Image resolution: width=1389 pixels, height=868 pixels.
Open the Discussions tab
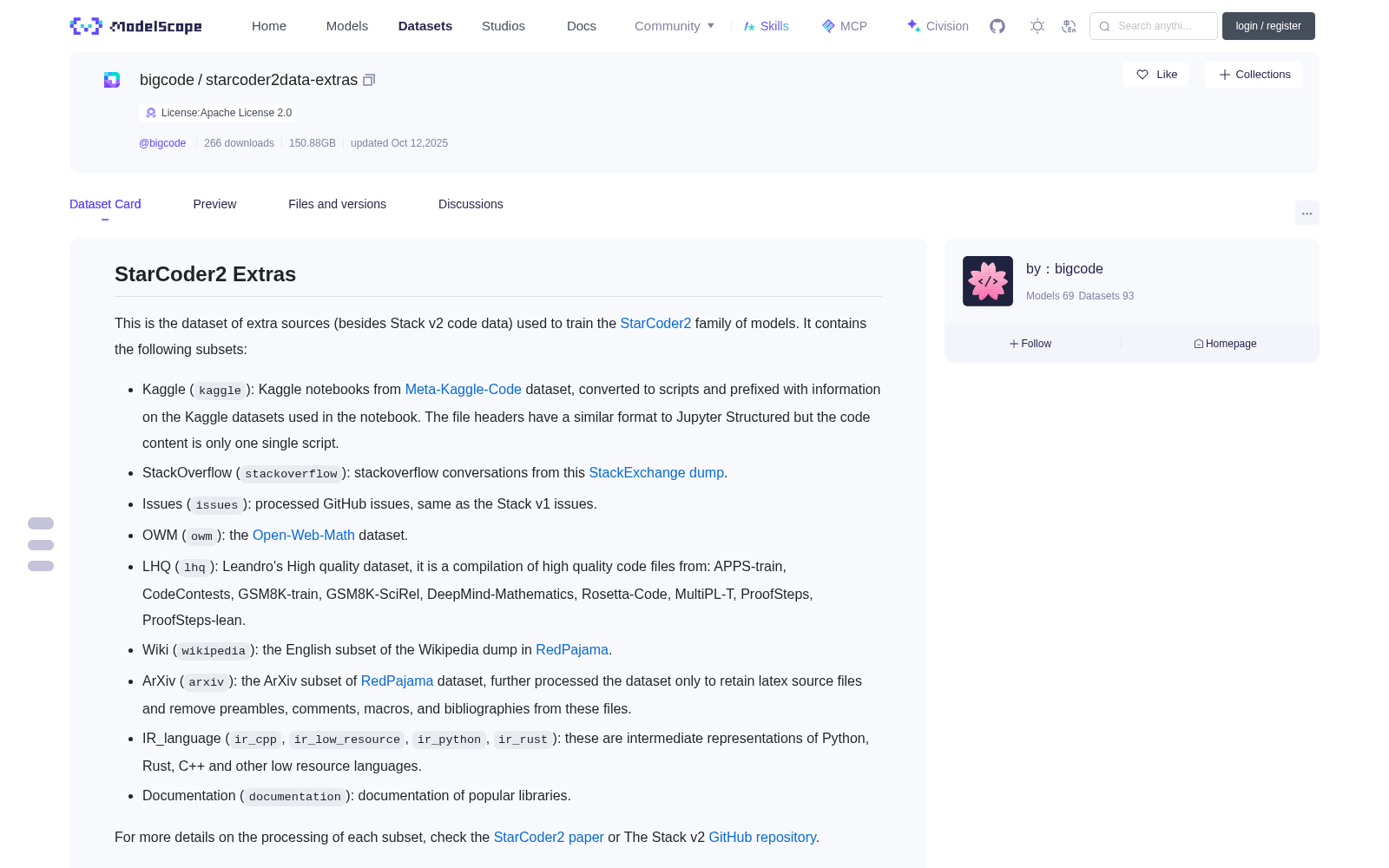(471, 204)
